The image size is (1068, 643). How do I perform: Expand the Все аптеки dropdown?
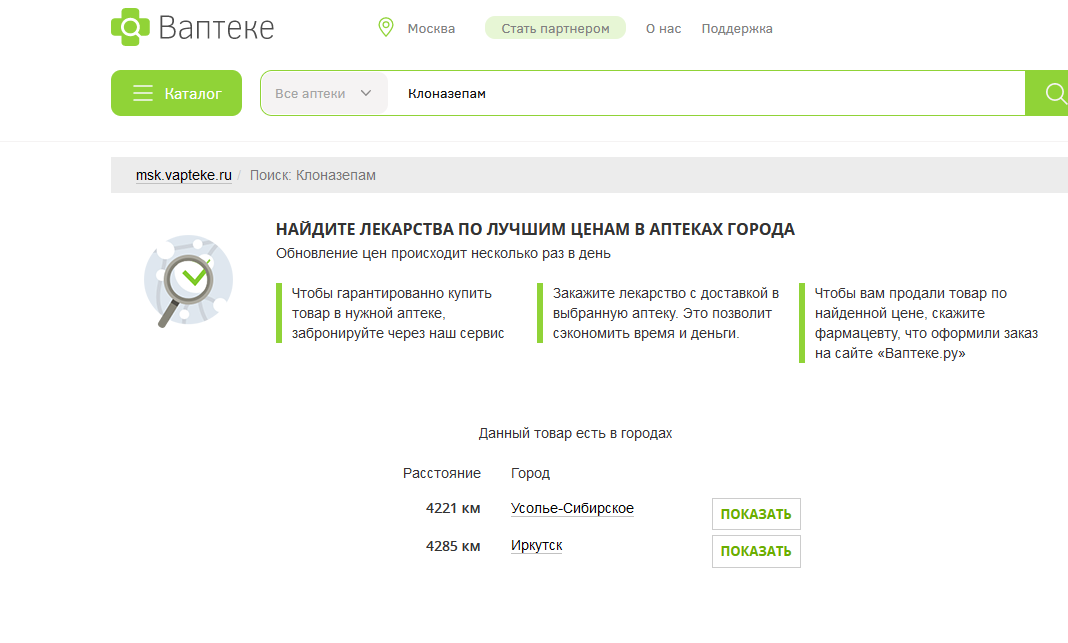pos(324,93)
